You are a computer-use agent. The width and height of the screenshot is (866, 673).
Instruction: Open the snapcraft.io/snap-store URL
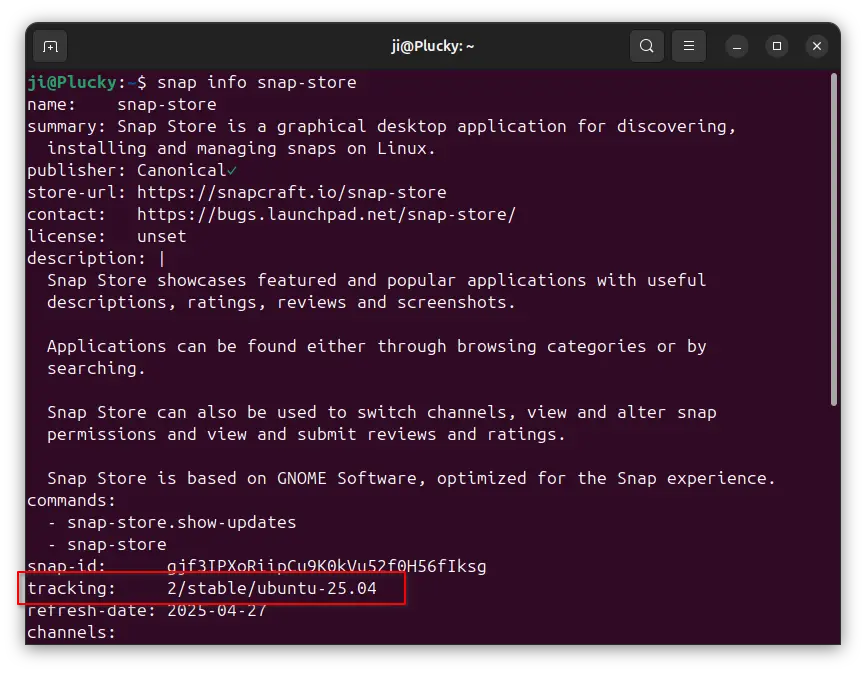coord(292,192)
